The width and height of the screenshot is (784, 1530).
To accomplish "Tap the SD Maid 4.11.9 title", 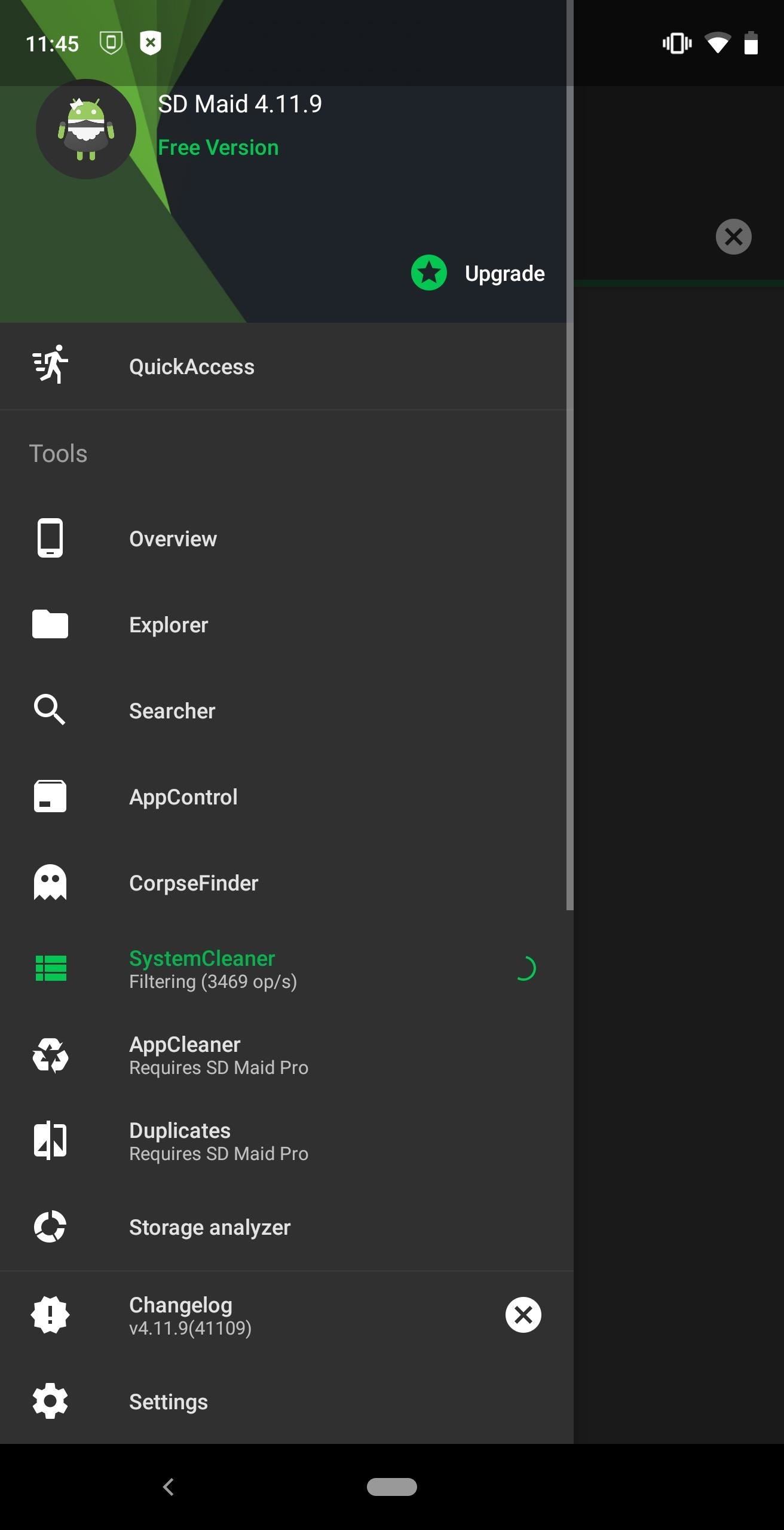I will [240, 104].
